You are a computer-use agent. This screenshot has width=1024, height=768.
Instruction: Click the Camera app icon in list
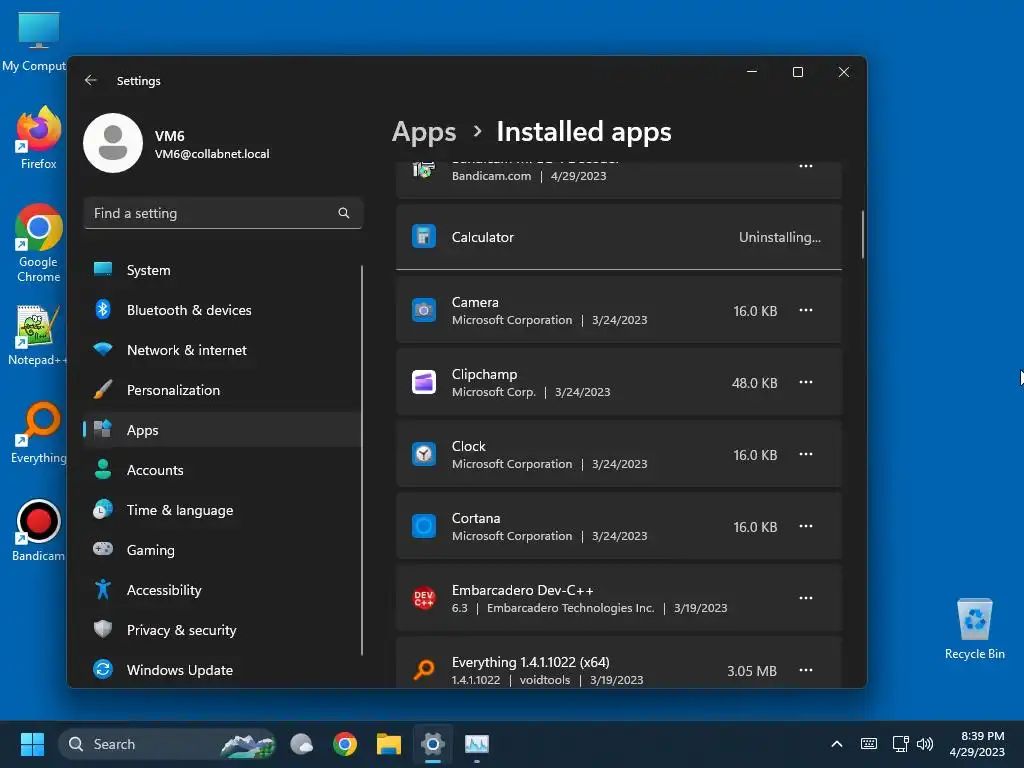[x=424, y=310]
